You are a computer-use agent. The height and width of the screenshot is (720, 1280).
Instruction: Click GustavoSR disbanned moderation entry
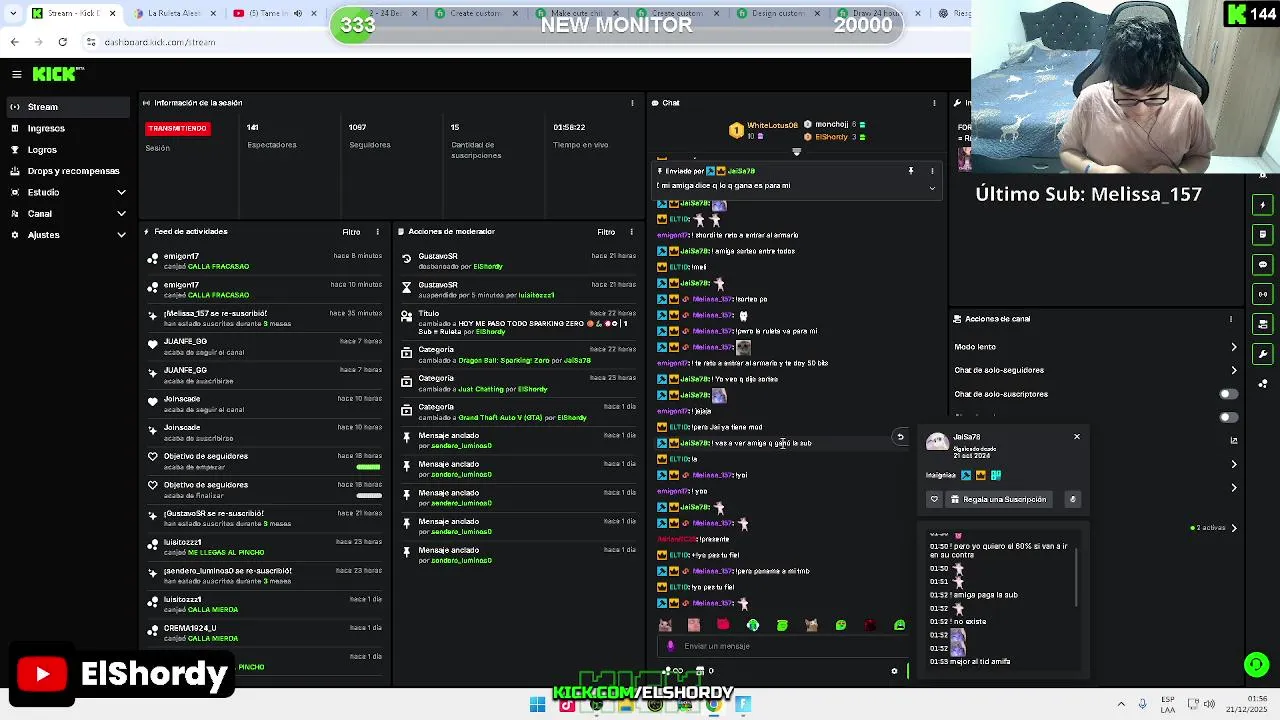pyautogui.click(x=518, y=261)
